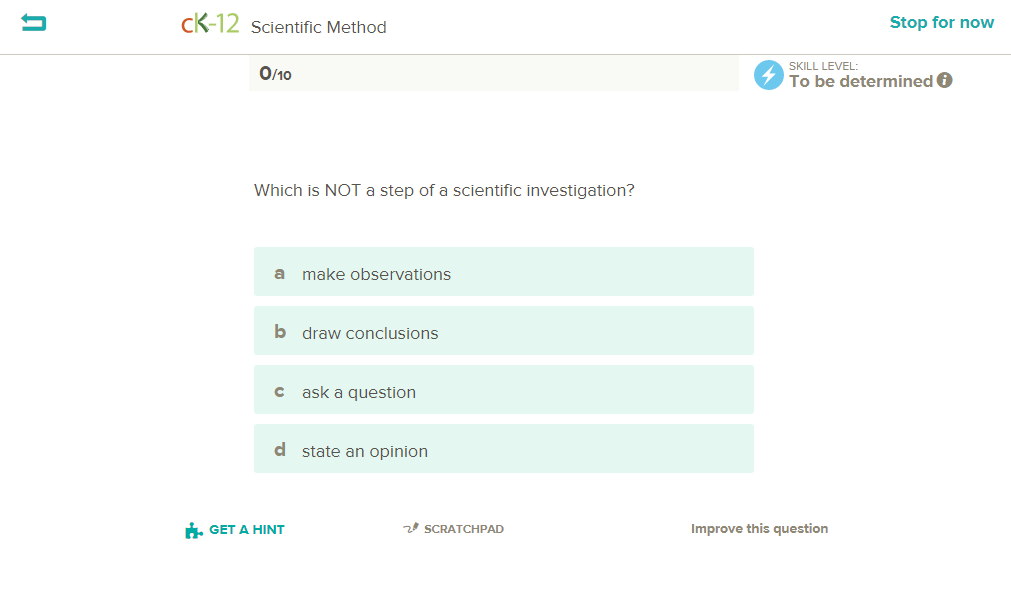Image resolution: width=1011 pixels, height=607 pixels.
Task: Click the Scientific Method title
Action: (318, 27)
